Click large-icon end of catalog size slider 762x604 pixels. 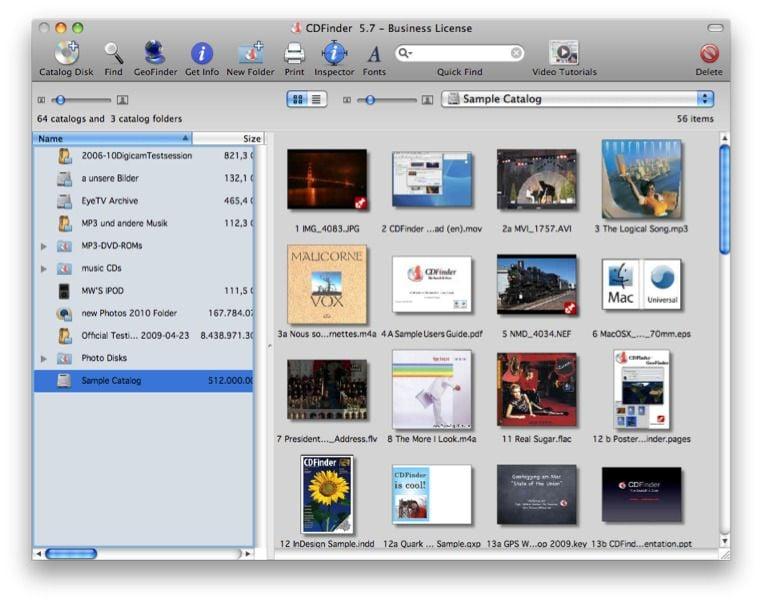tap(122, 100)
